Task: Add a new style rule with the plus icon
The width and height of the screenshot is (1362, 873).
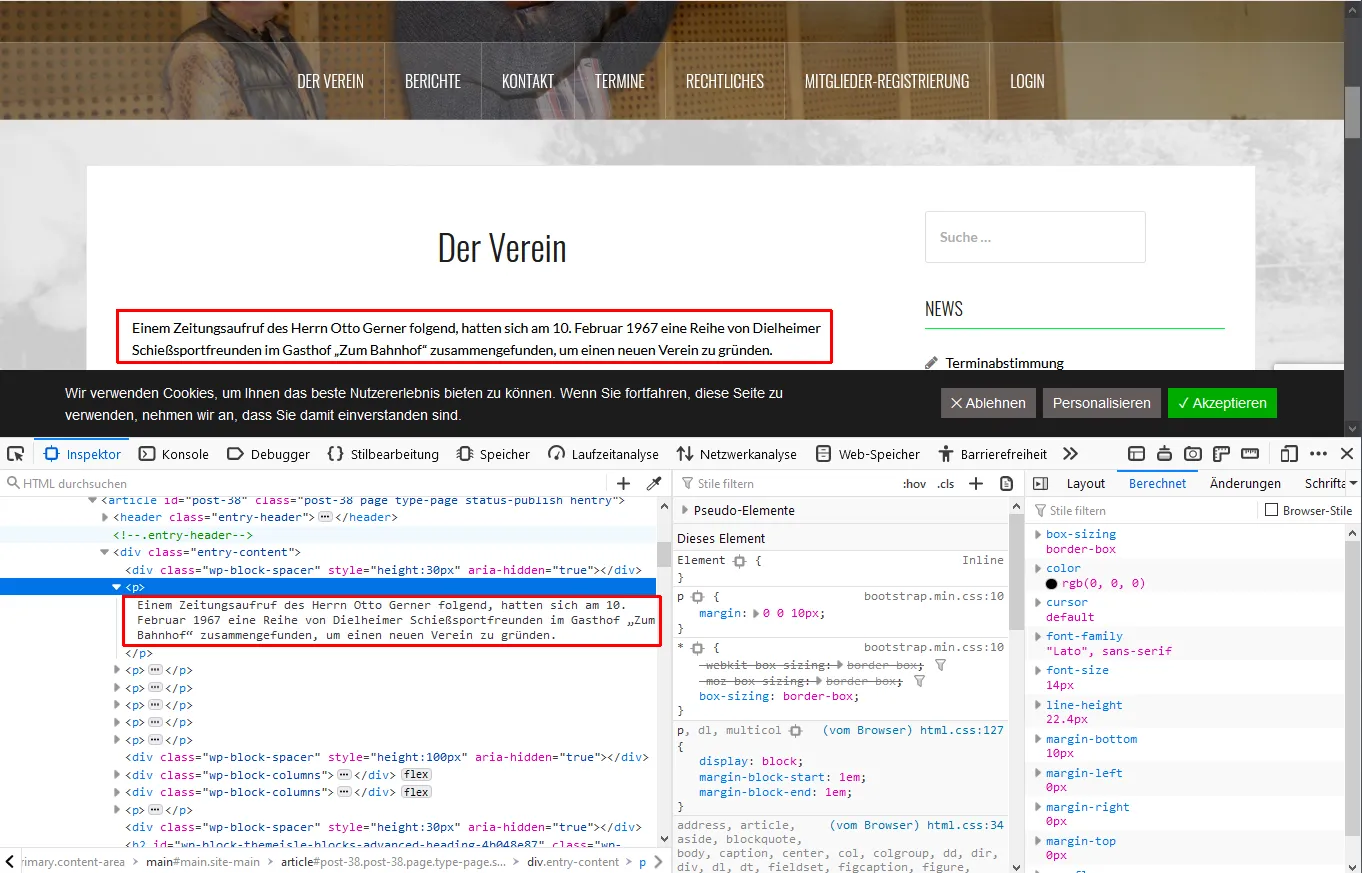Action: point(977,483)
